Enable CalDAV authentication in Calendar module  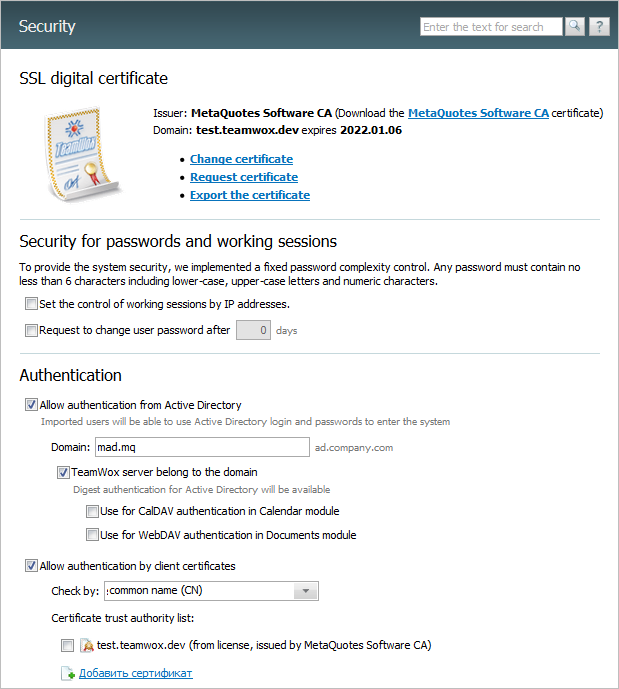coord(92,511)
